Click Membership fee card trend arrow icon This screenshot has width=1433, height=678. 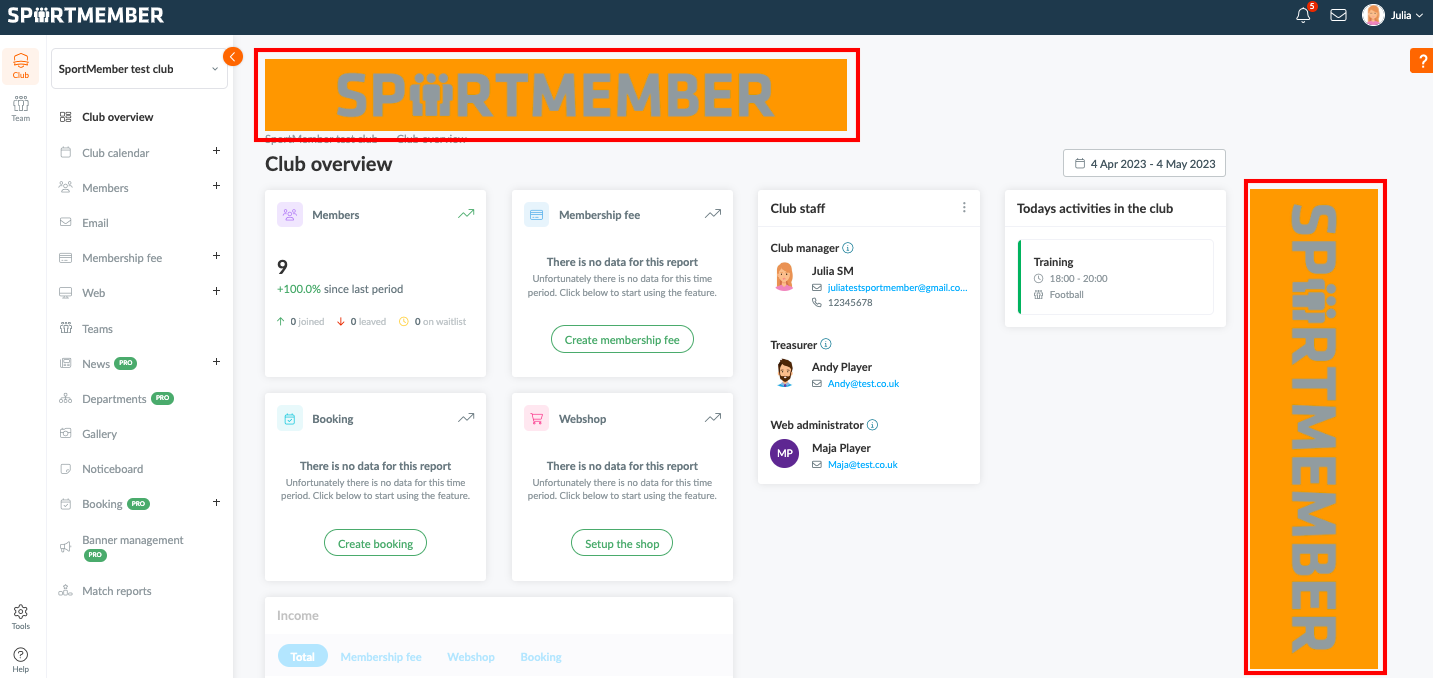[712, 214]
